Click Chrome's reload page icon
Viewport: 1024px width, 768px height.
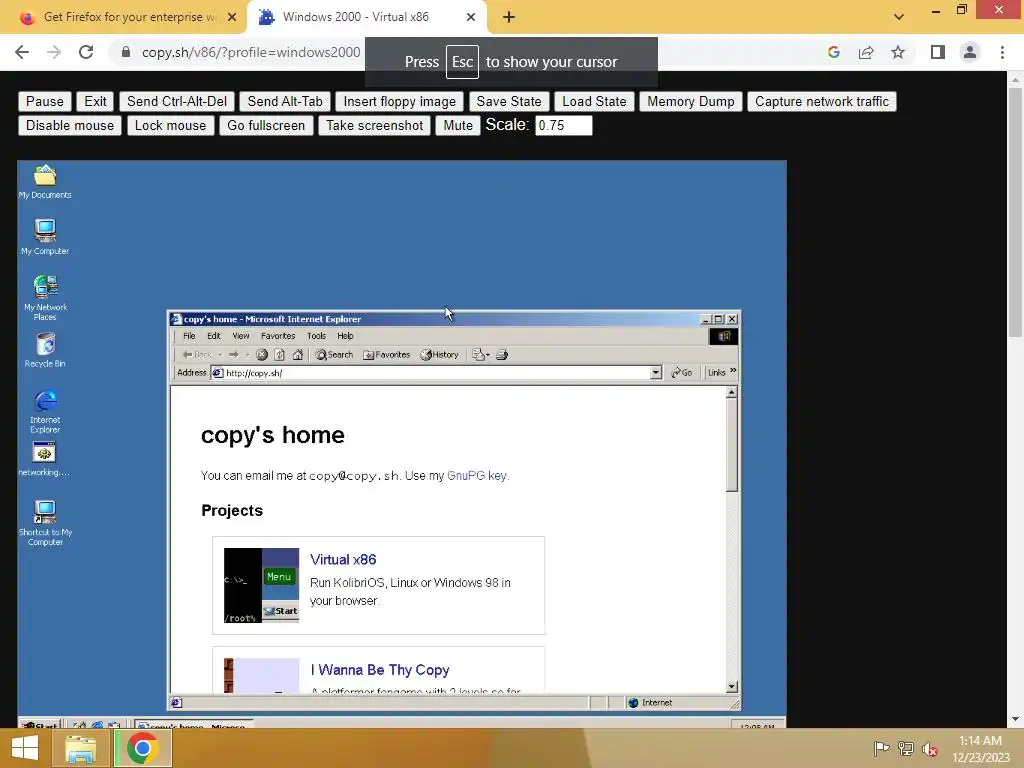(86, 52)
